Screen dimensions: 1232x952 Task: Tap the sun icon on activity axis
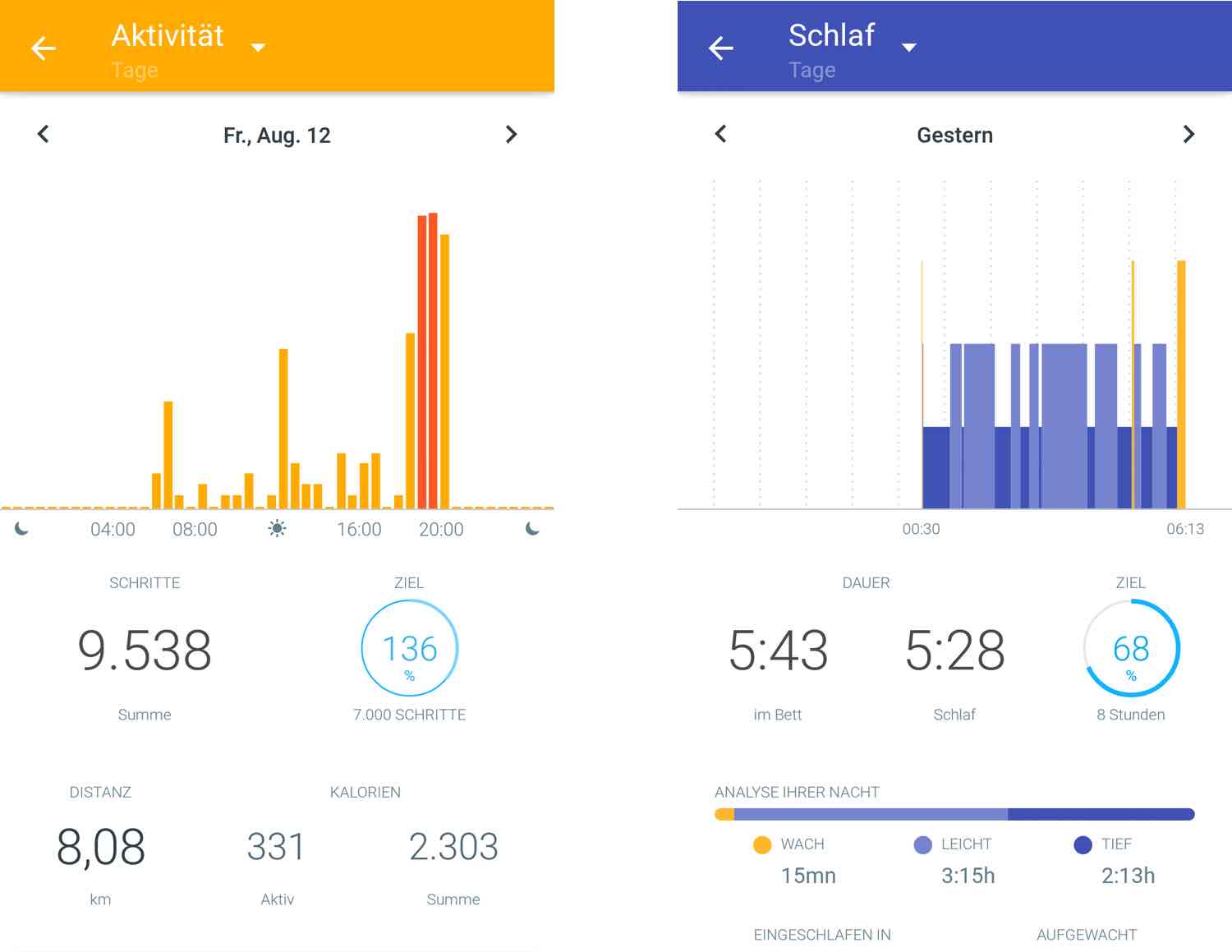tap(278, 529)
